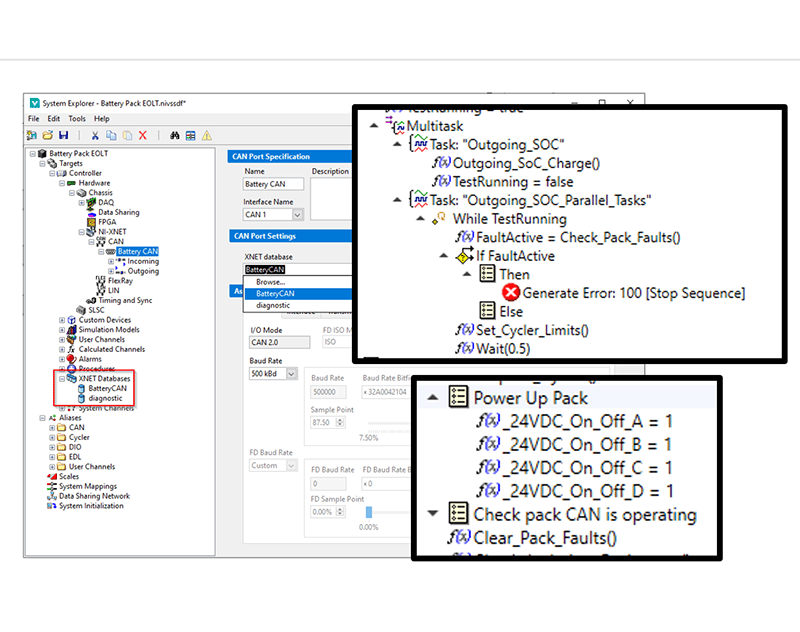
Task: Select the Simulation Models tree item
Action: tap(109, 330)
